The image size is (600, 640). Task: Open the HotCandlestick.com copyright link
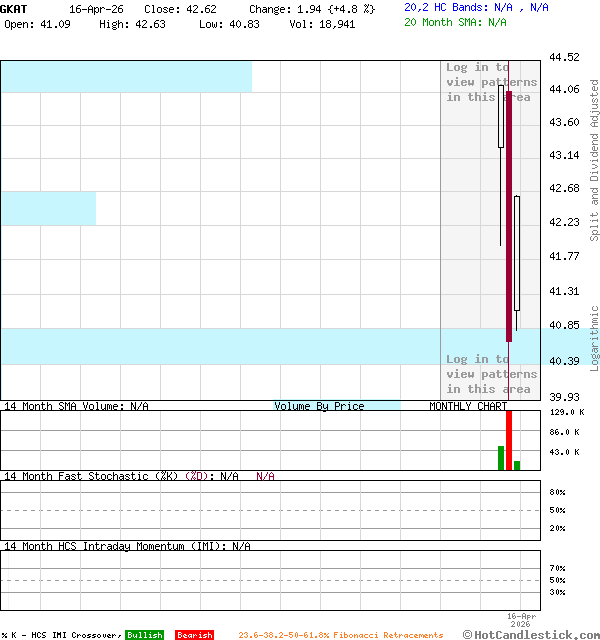tap(531, 634)
